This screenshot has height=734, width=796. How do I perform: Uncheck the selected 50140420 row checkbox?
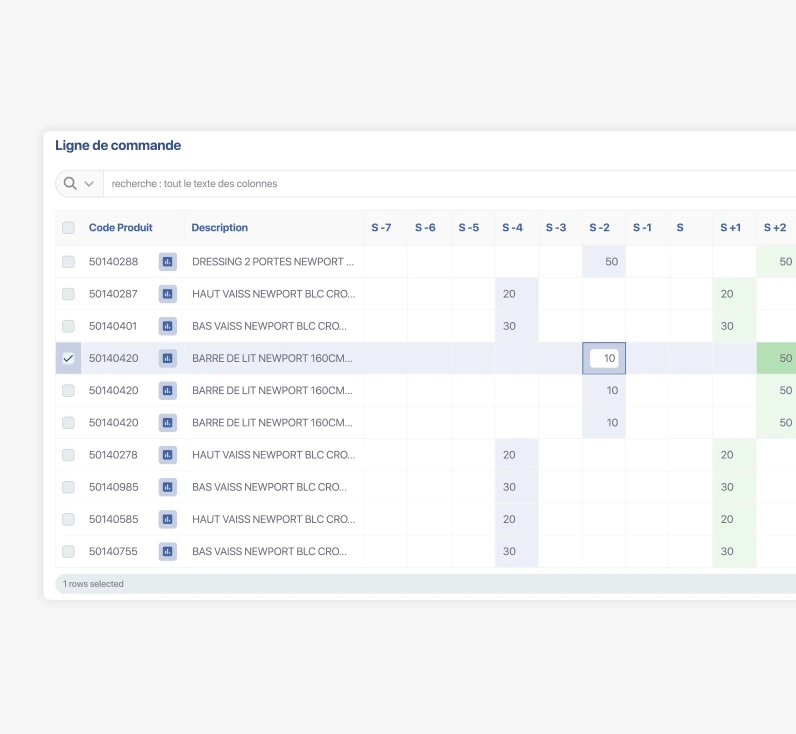click(x=68, y=358)
